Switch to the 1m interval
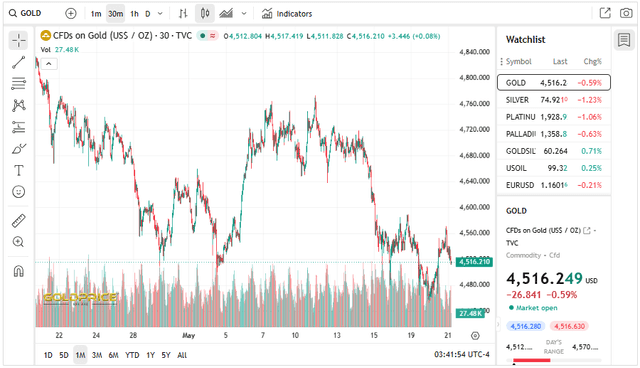The width and height of the screenshot is (640, 368). point(96,14)
